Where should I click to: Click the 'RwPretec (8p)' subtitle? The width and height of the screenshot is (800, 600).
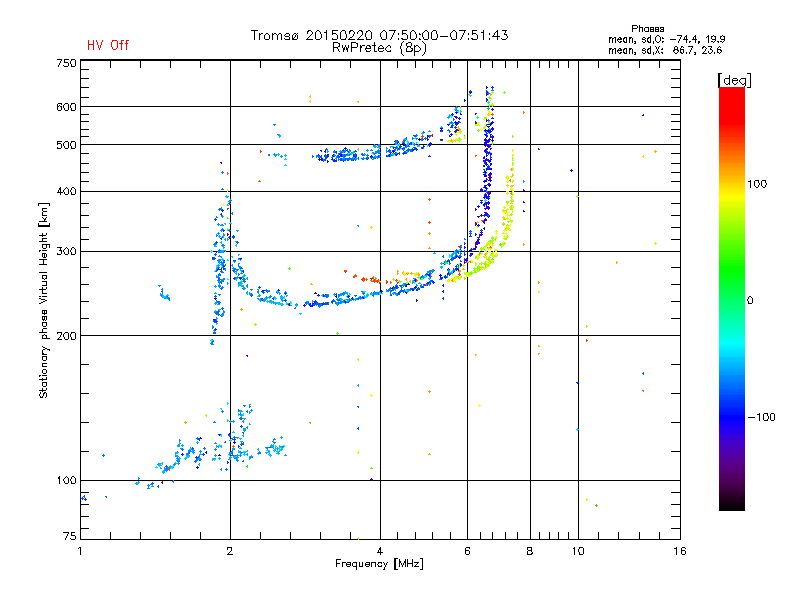point(379,48)
